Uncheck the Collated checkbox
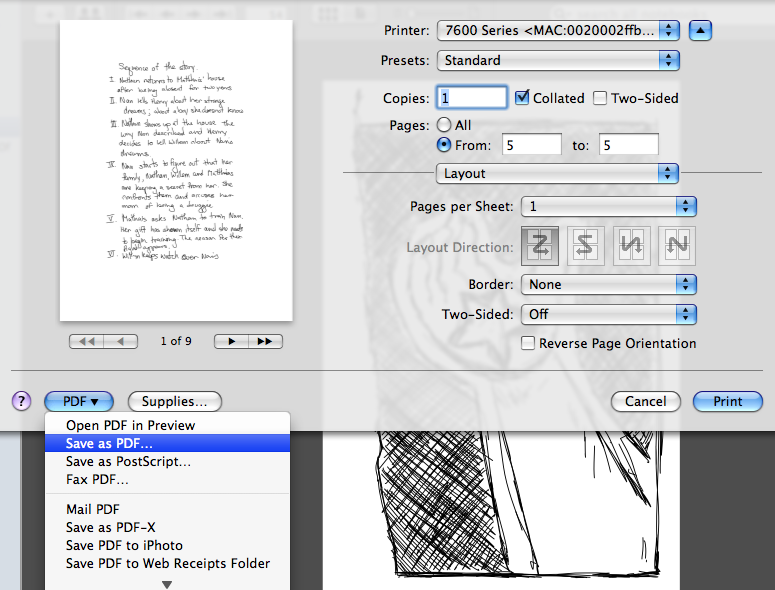Viewport: 775px width, 590px height. click(x=523, y=98)
